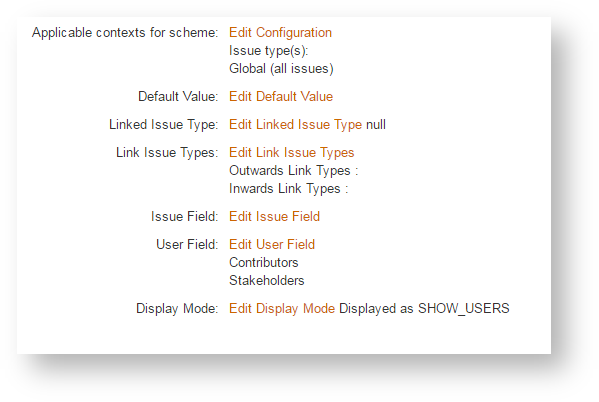This screenshot has height=402, width=599.
Task: Open Edit Display Mode link
Action: [282, 309]
